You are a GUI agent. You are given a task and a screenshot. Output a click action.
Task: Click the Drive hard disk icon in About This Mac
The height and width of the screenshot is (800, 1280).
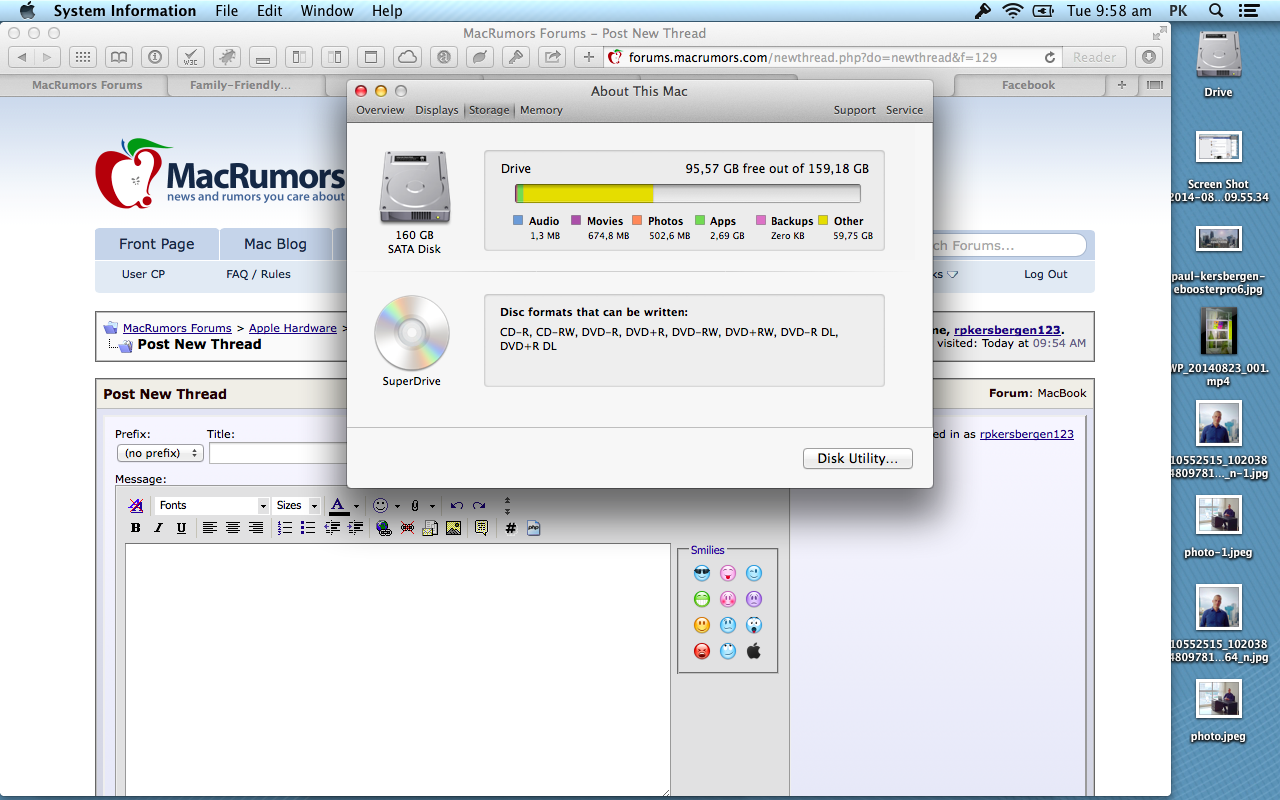click(414, 187)
